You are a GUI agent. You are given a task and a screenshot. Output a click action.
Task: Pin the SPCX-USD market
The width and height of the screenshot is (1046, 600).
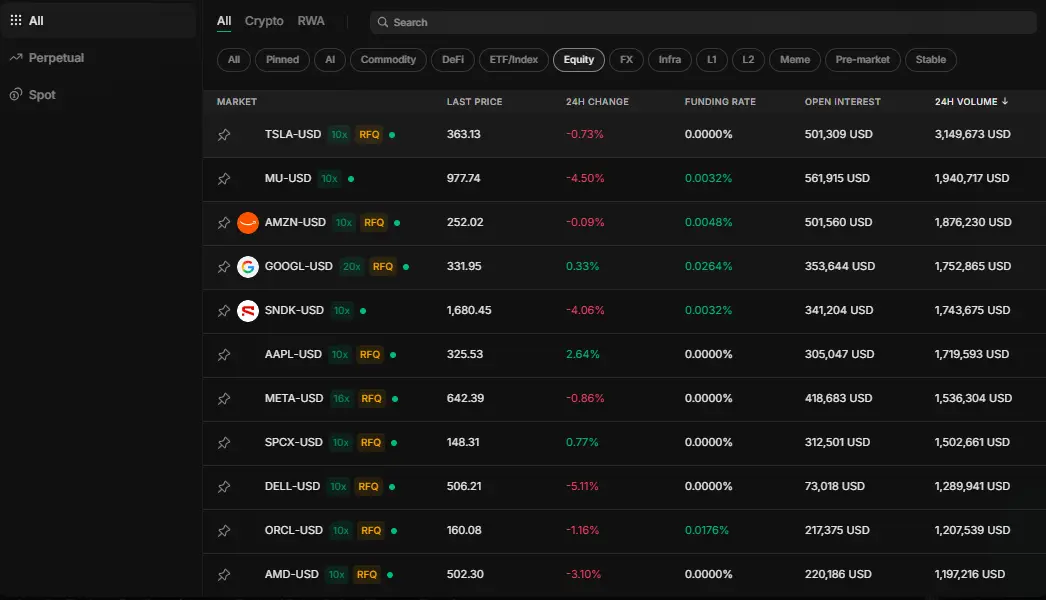224,443
